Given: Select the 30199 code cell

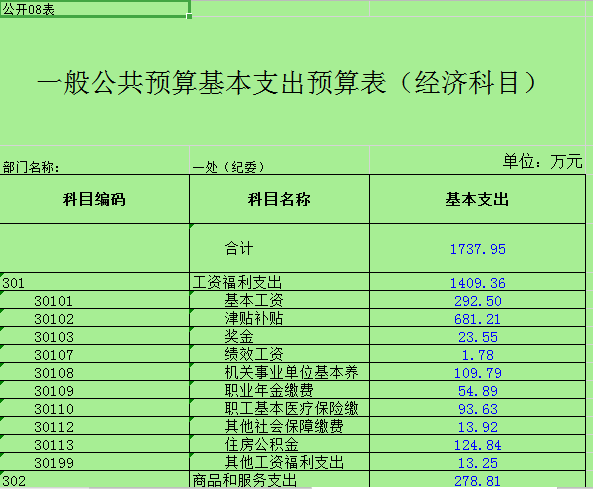Looking at the screenshot, I should tap(95, 462).
